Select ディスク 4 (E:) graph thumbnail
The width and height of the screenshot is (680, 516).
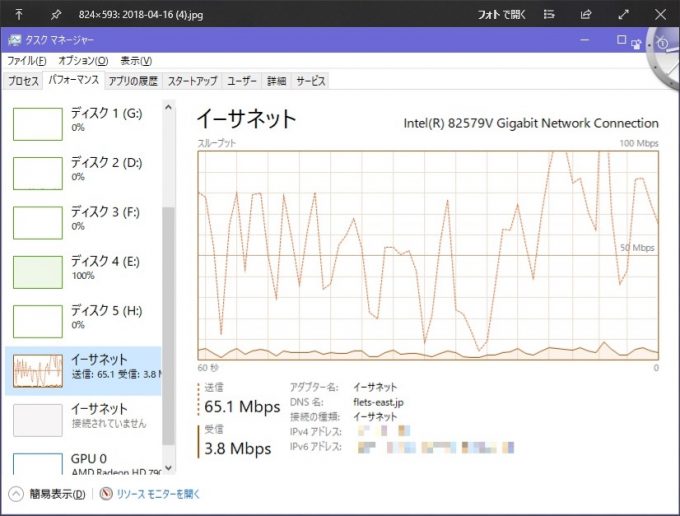coord(38,272)
